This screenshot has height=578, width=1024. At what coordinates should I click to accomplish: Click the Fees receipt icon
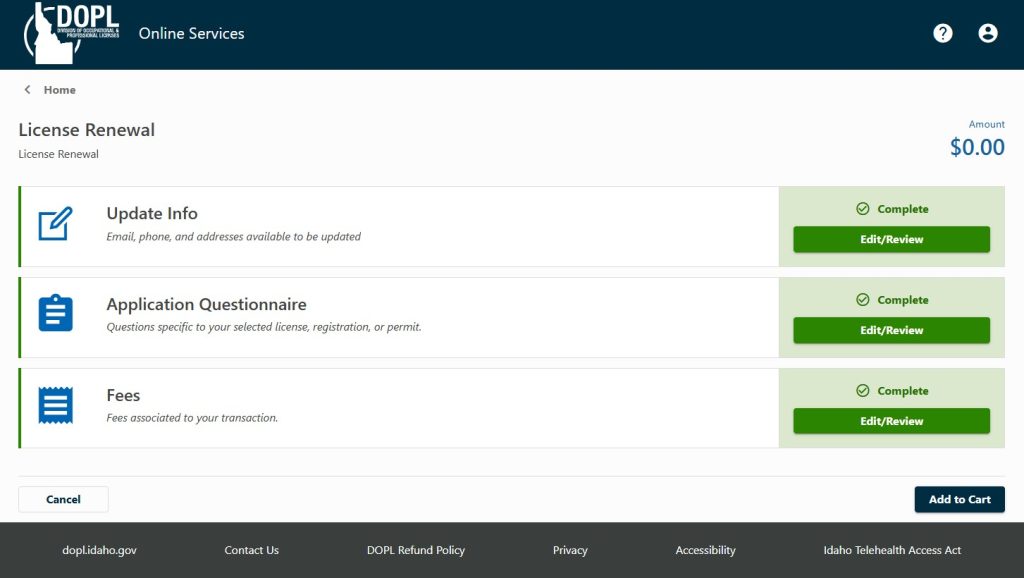click(56, 405)
